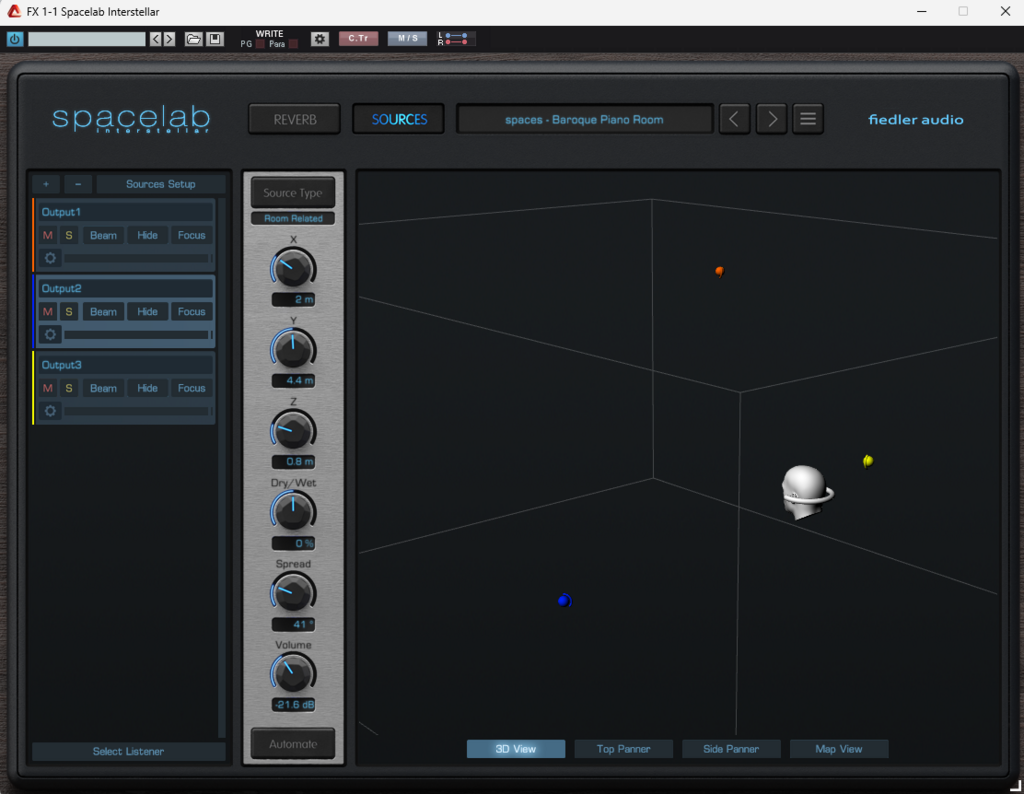Mute Output2 source
This screenshot has width=1024, height=794.
[x=48, y=311]
